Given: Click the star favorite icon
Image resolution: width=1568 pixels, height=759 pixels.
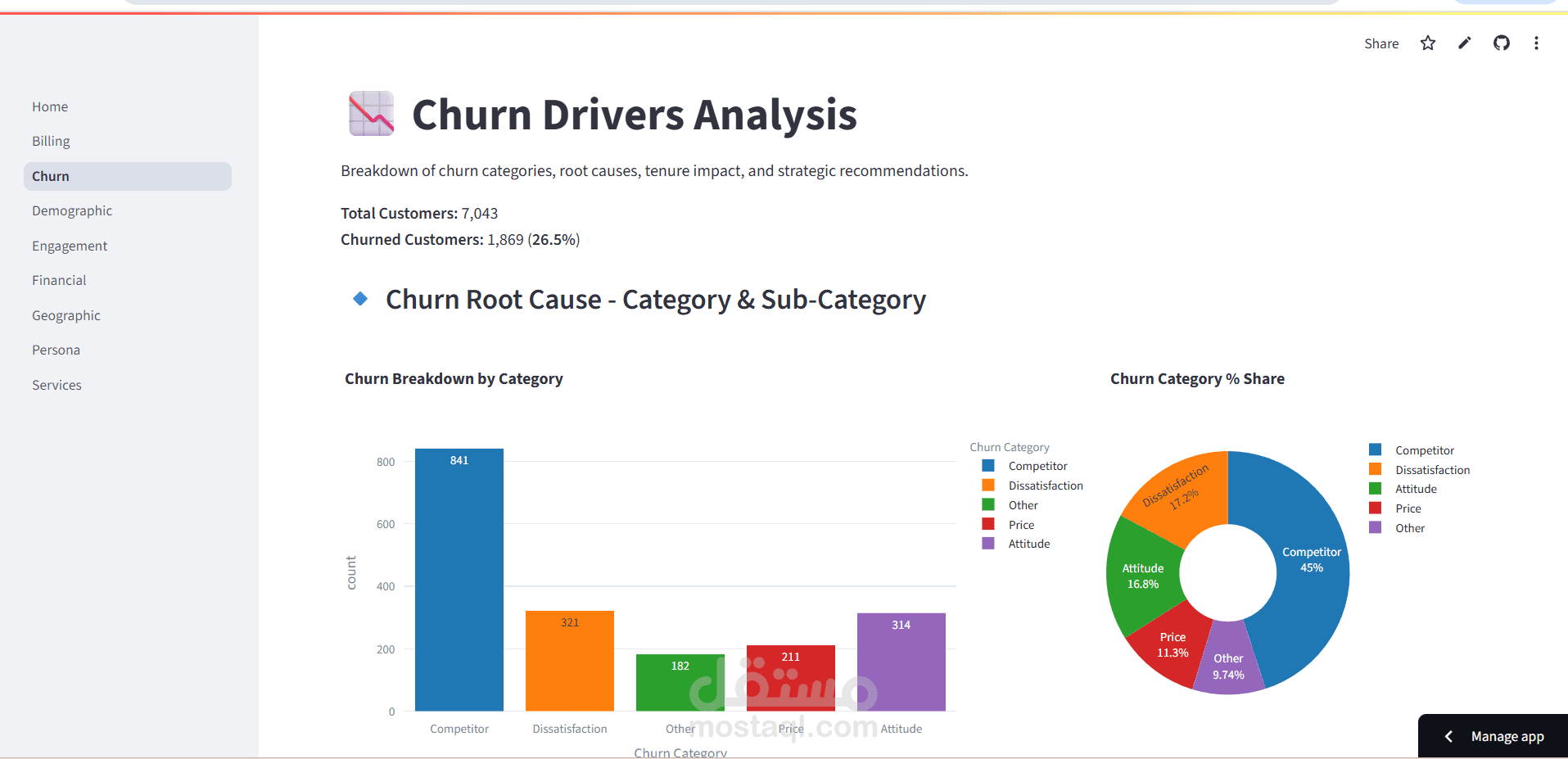Looking at the screenshot, I should pos(1428,43).
